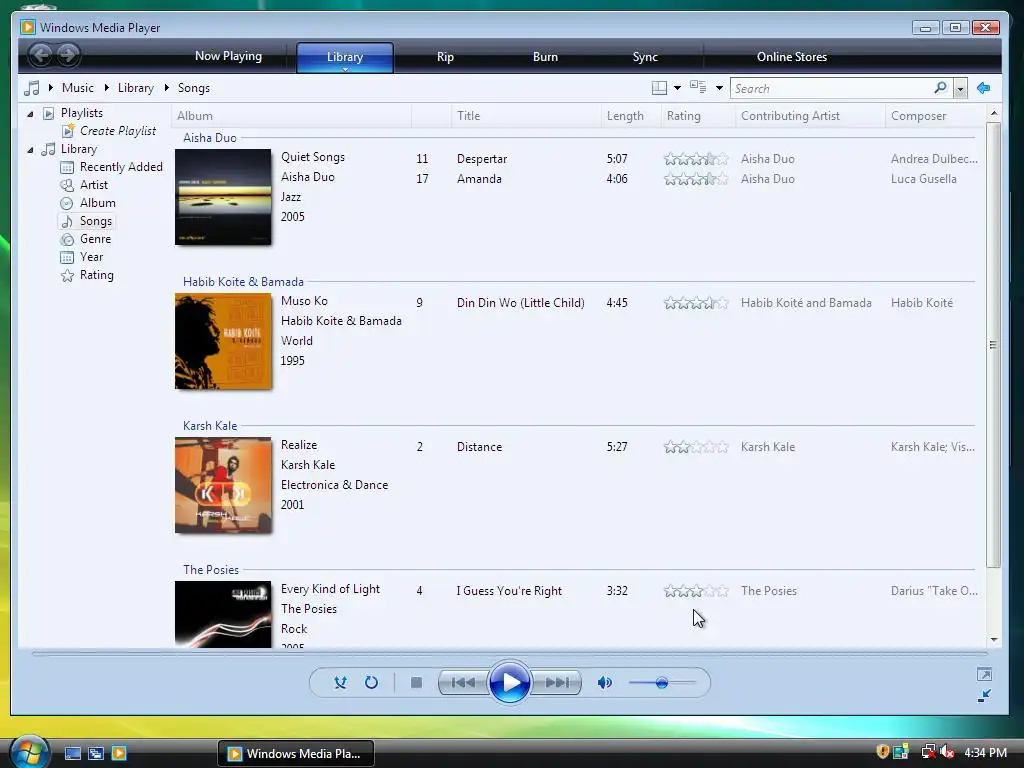Sort by Contributing Artist column header
The height and width of the screenshot is (768, 1024).
coord(810,116)
